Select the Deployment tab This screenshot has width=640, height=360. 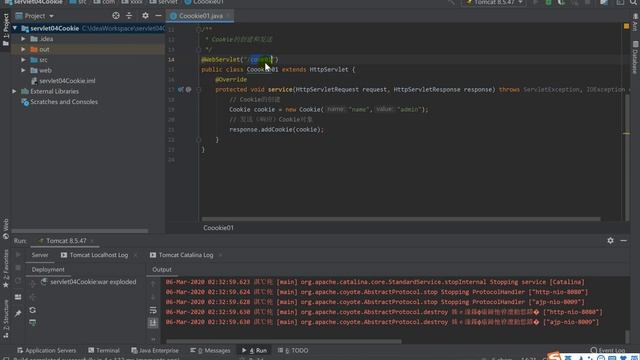pyautogui.click(x=48, y=270)
